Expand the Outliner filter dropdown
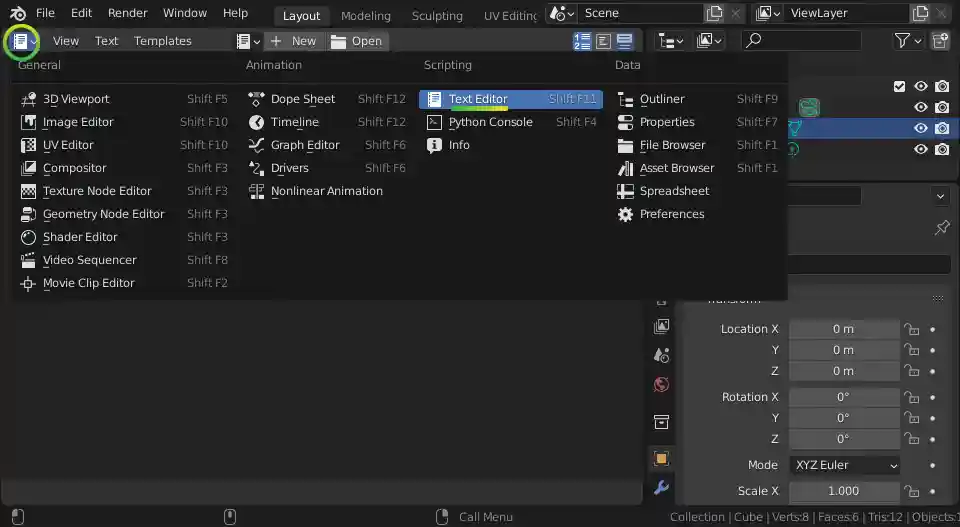This screenshot has width=960, height=527. pos(908,41)
